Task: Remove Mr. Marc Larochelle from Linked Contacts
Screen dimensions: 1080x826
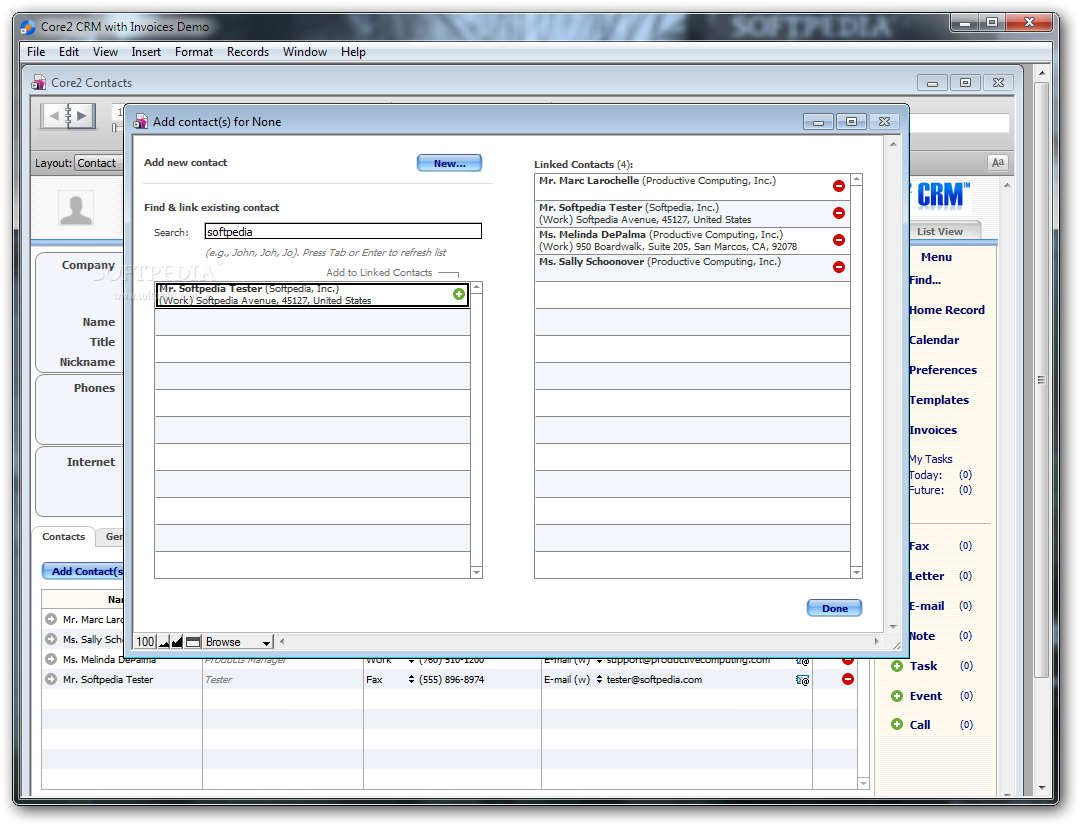Action: 838,186
